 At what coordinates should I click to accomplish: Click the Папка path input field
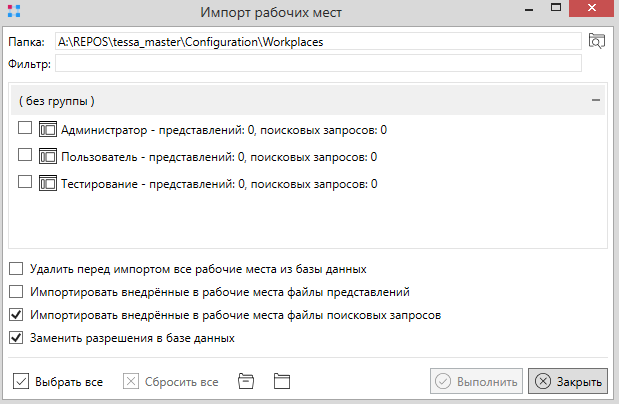318,42
